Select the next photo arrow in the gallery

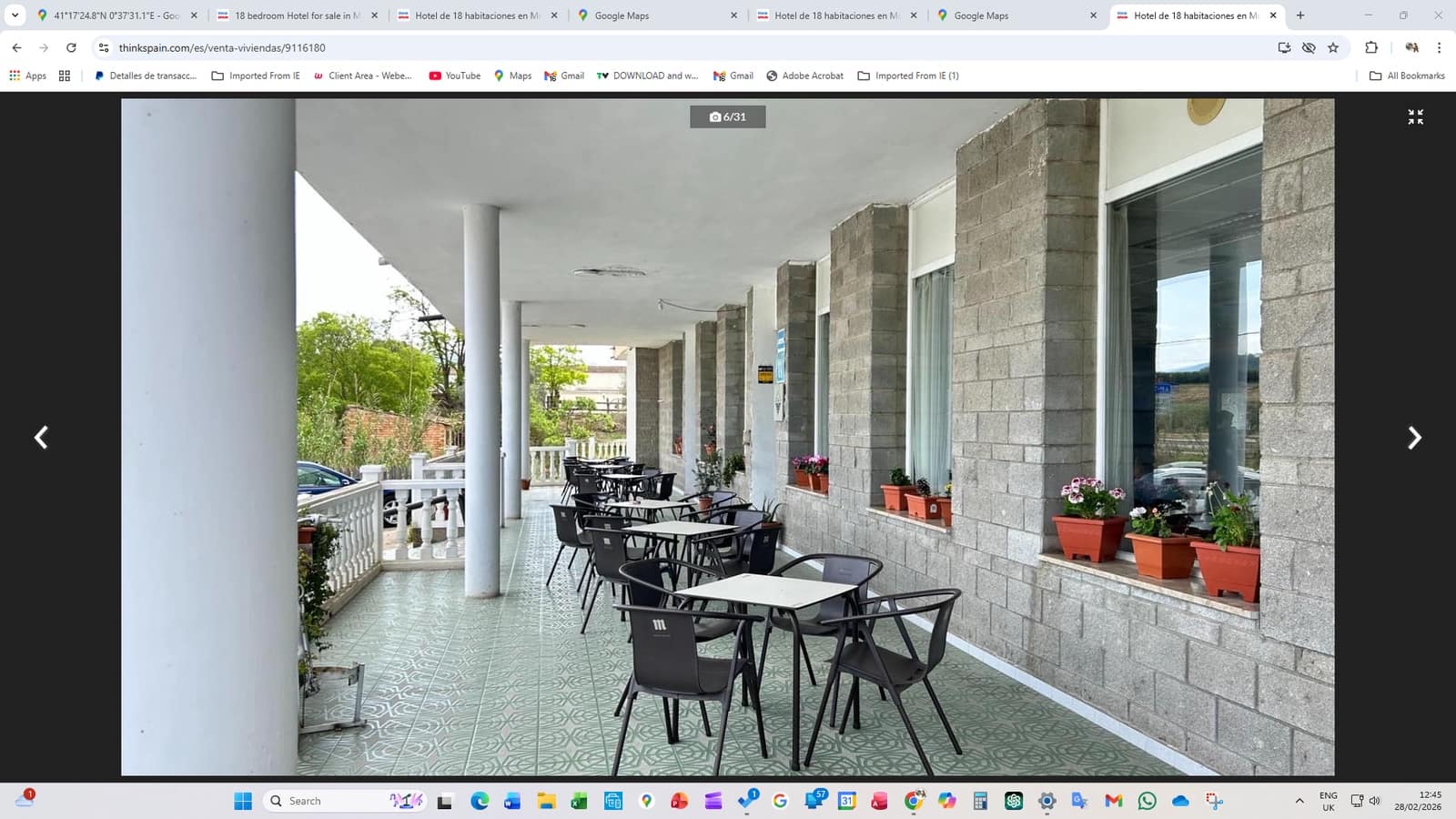coord(1414,438)
